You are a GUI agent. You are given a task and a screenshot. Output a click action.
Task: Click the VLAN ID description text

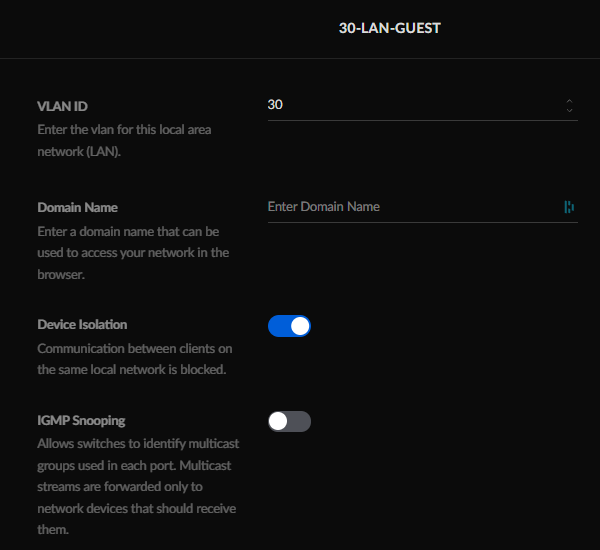[x=123, y=141]
